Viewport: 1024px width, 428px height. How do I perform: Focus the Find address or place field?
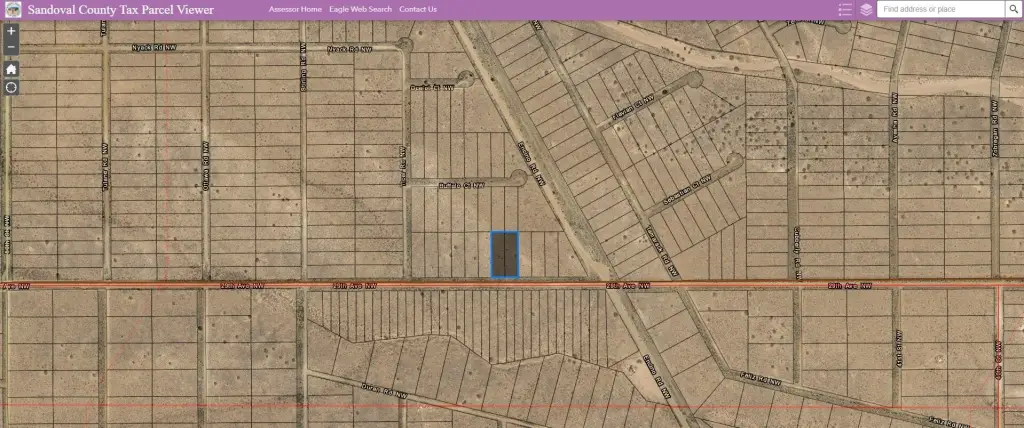coord(941,9)
